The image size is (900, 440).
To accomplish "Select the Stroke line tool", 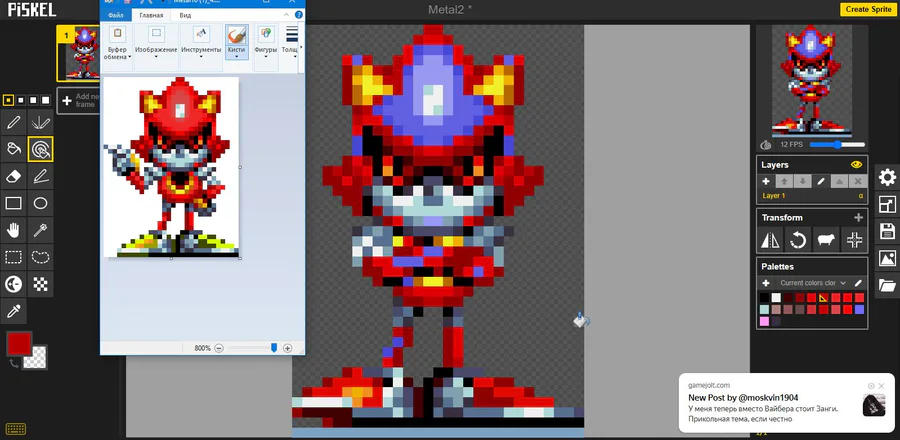I will coord(40,176).
